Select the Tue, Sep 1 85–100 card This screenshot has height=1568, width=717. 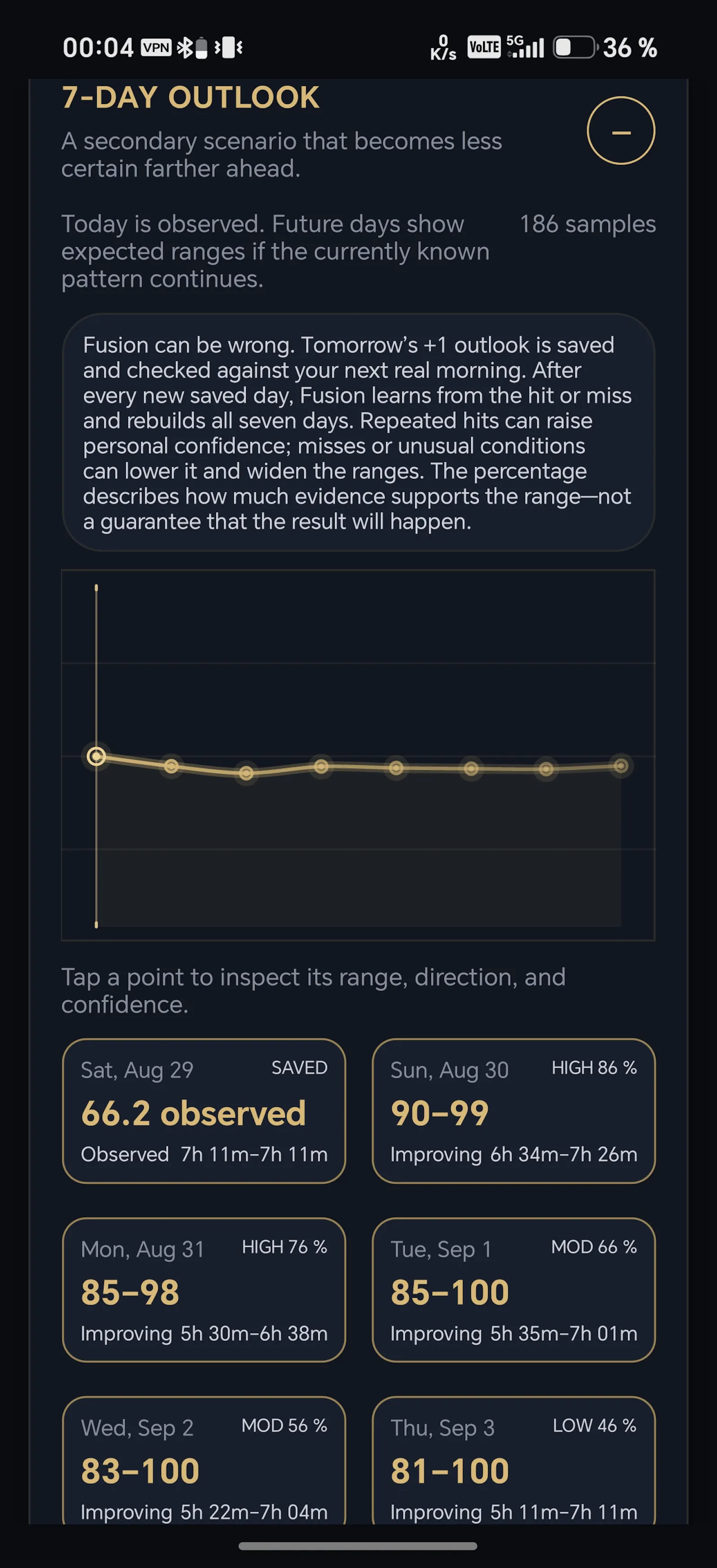click(x=514, y=1290)
